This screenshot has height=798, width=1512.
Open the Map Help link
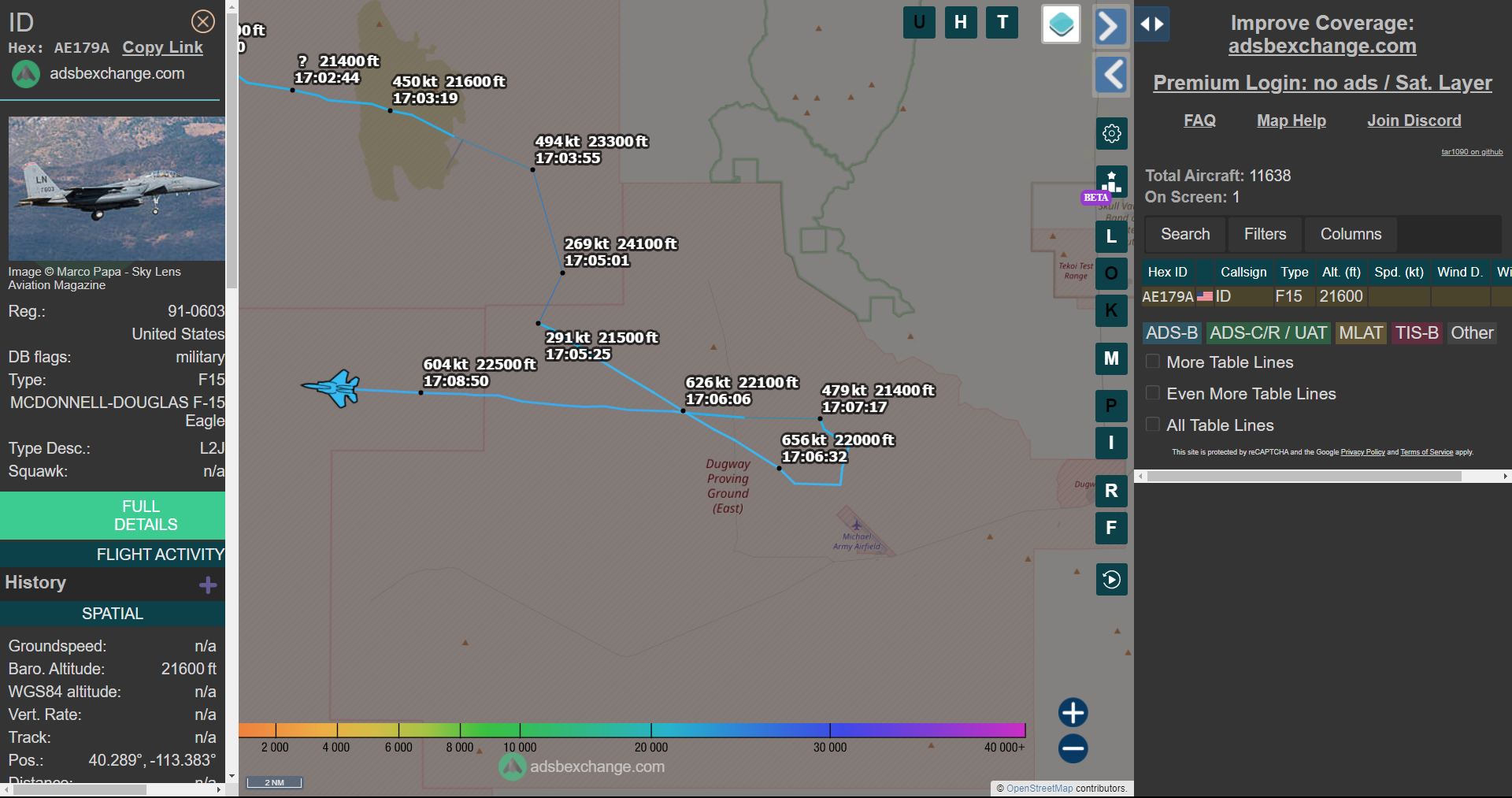(1291, 121)
